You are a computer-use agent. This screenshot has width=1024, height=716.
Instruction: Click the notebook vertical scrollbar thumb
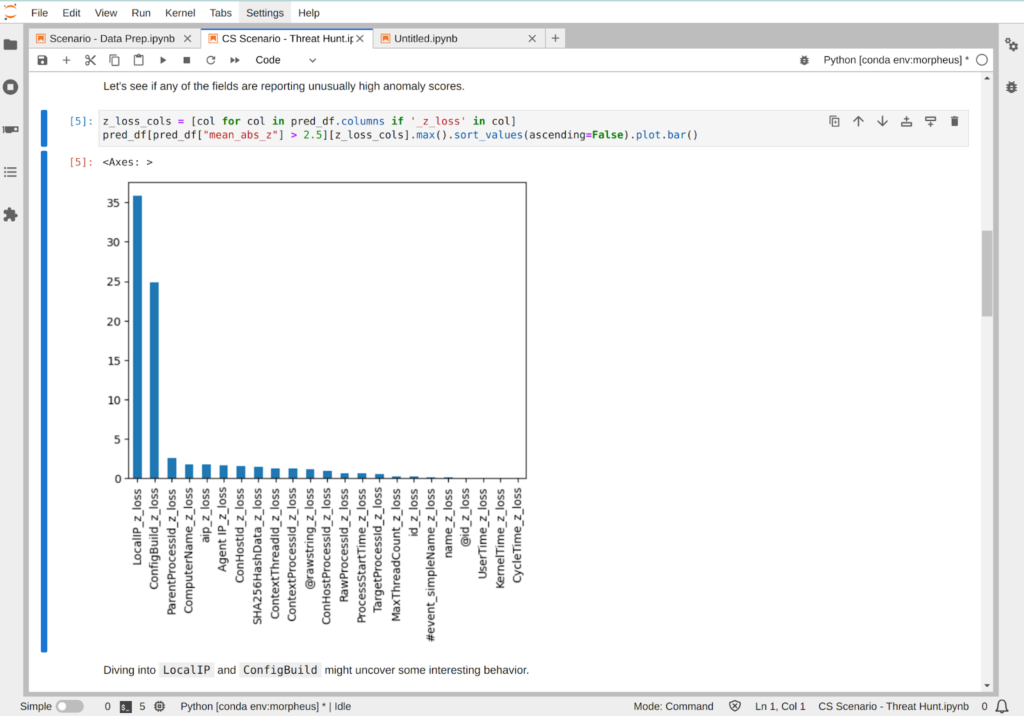click(x=987, y=272)
